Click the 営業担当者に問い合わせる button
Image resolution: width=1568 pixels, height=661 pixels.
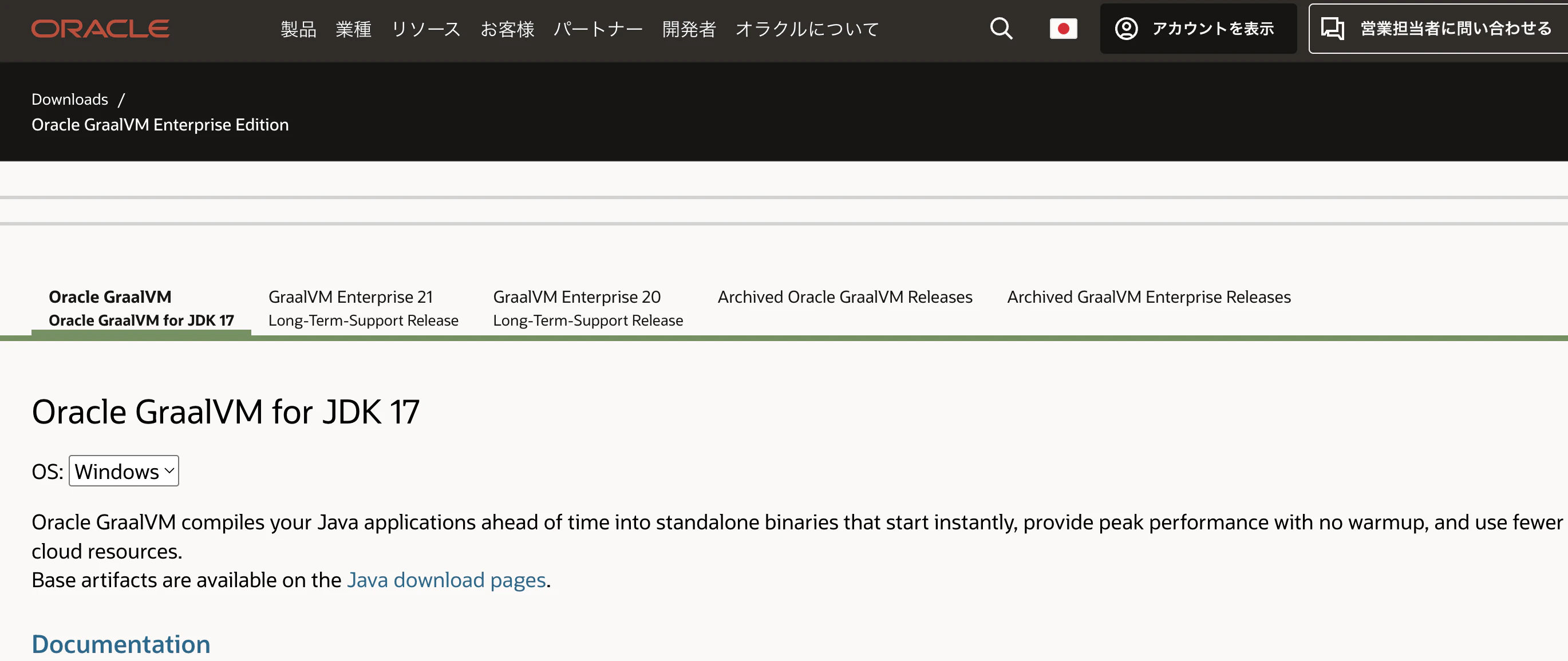1439,29
